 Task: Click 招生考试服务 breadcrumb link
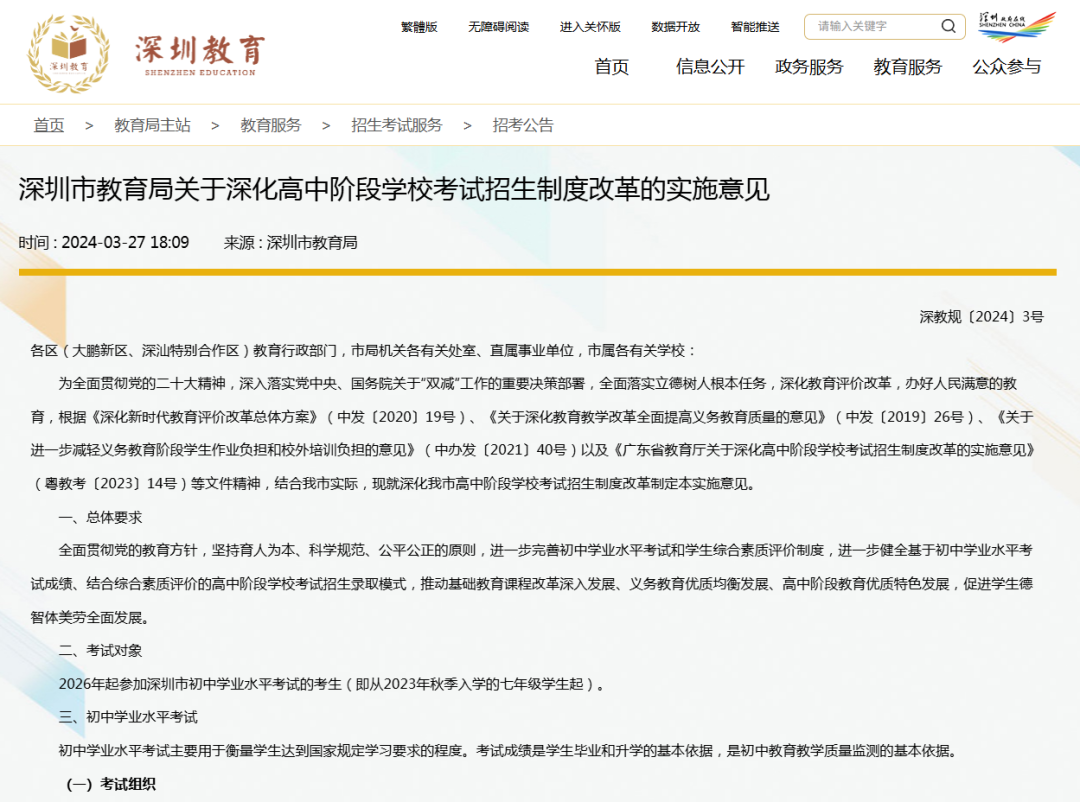397,125
